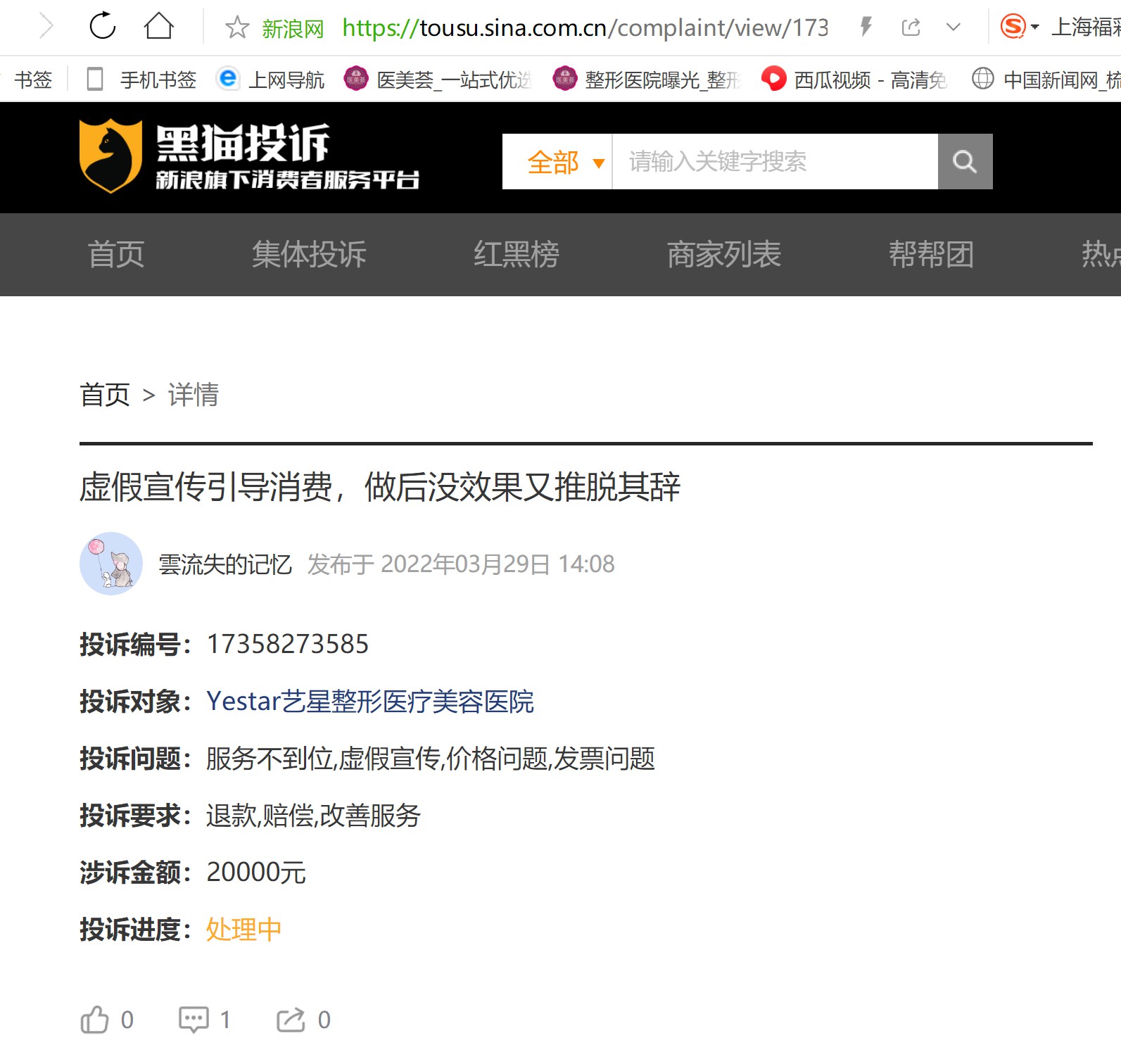Click the magnifier search button
This screenshot has width=1121, height=1064.
click(x=965, y=162)
